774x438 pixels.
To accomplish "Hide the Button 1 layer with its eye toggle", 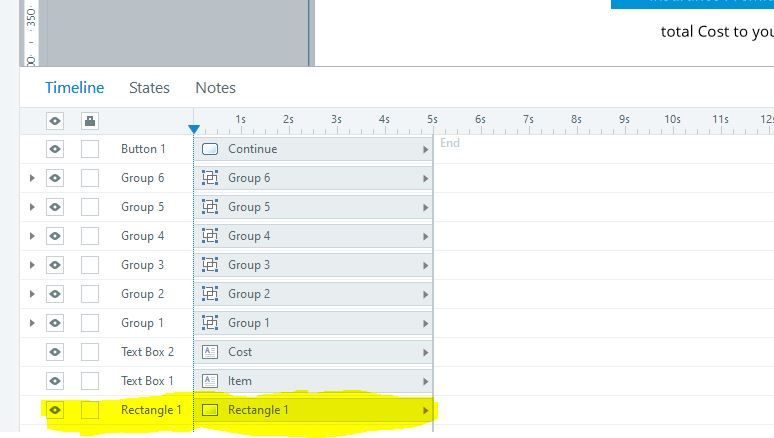I will (x=55, y=149).
